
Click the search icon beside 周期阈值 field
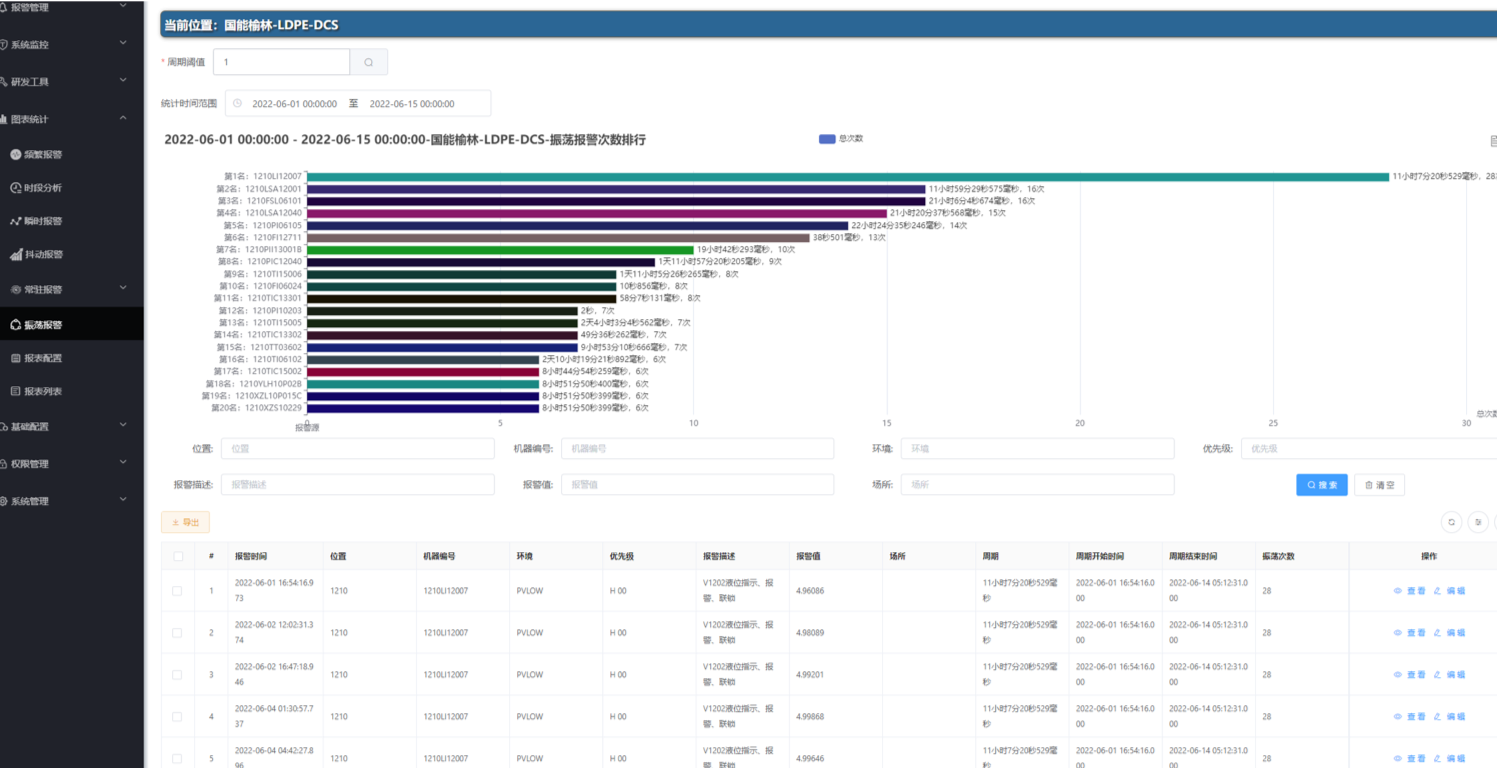pyautogui.click(x=368, y=62)
